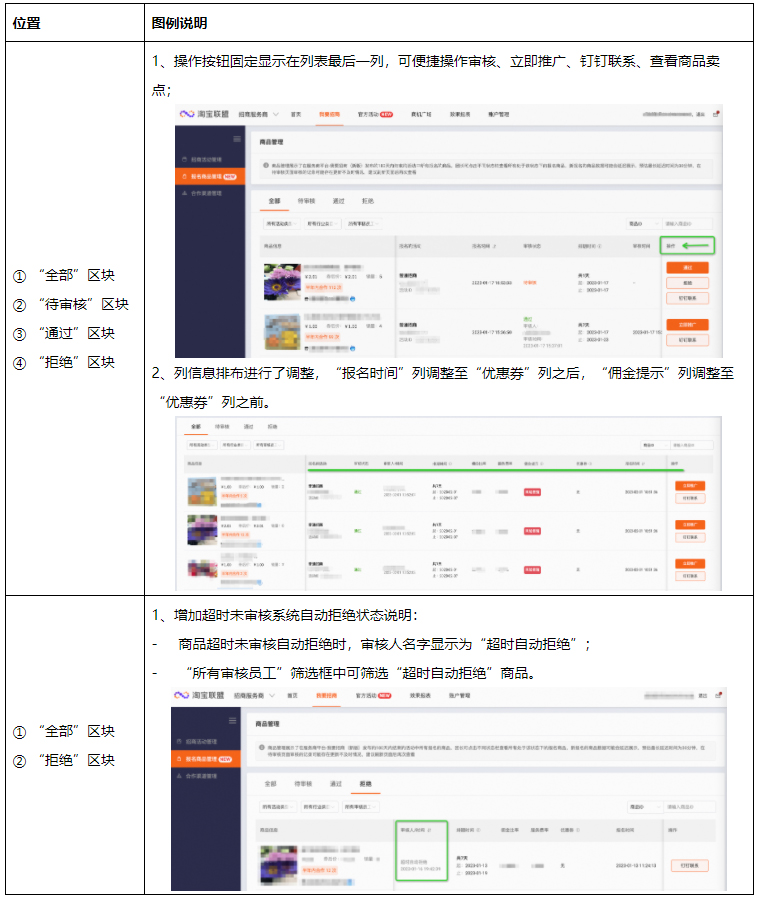757x899 pixels.
Task: Click the sidebar hamburger icon in bottom screenshot
Action: tap(233, 720)
